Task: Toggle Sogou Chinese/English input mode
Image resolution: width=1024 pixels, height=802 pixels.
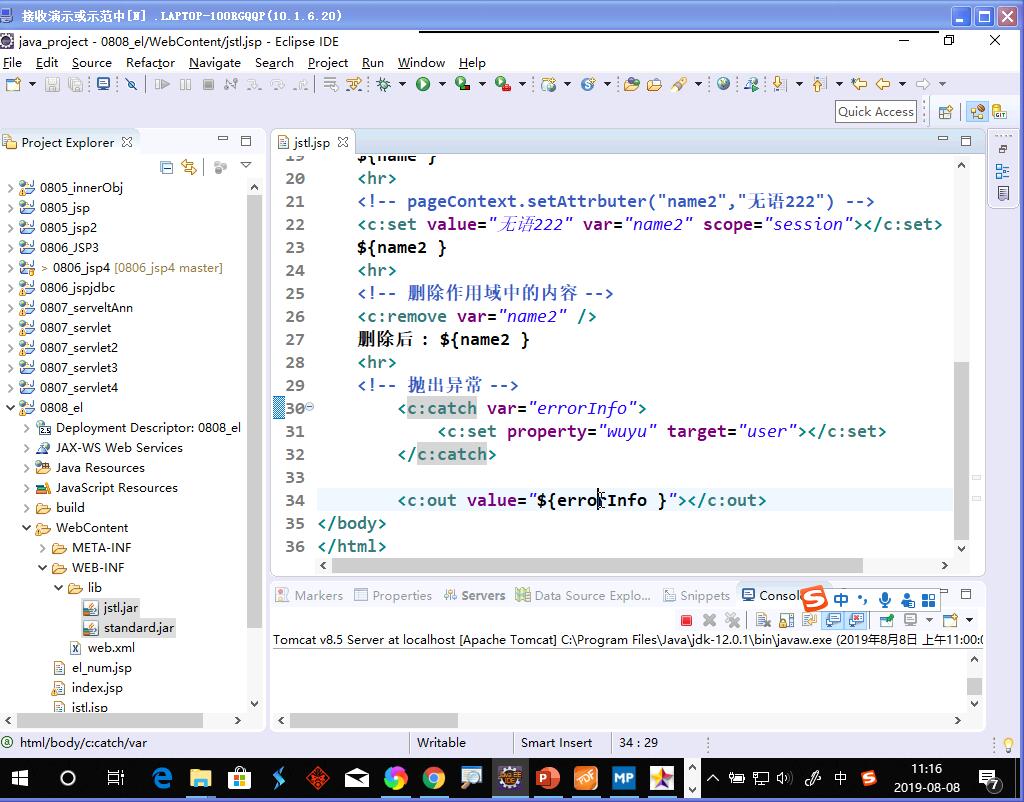Action: (x=841, y=599)
